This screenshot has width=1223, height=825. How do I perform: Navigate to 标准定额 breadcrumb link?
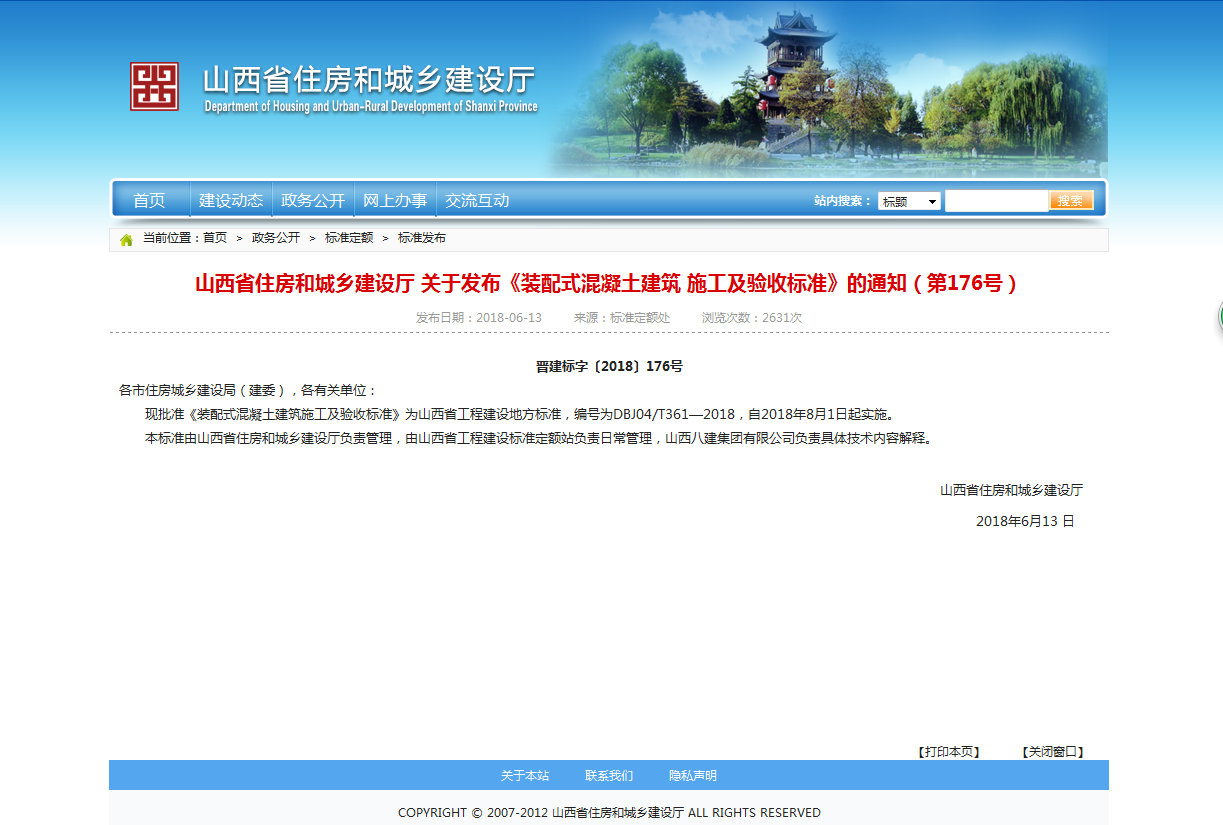pos(349,238)
